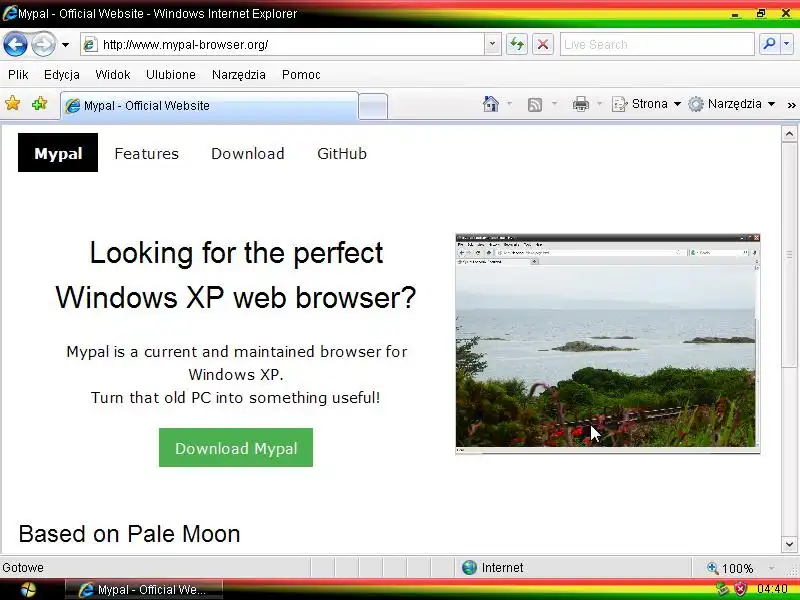Focus the Live Search box
The height and width of the screenshot is (600, 800).
[657, 45]
